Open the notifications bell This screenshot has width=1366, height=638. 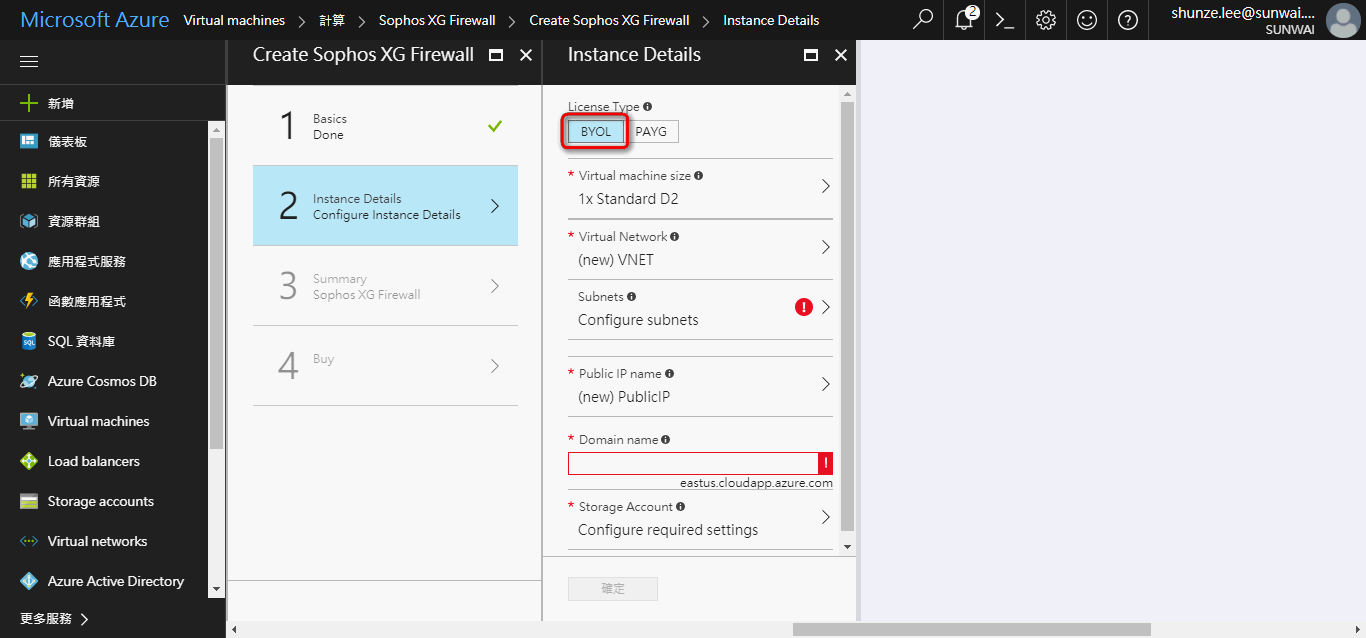pos(964,20)
